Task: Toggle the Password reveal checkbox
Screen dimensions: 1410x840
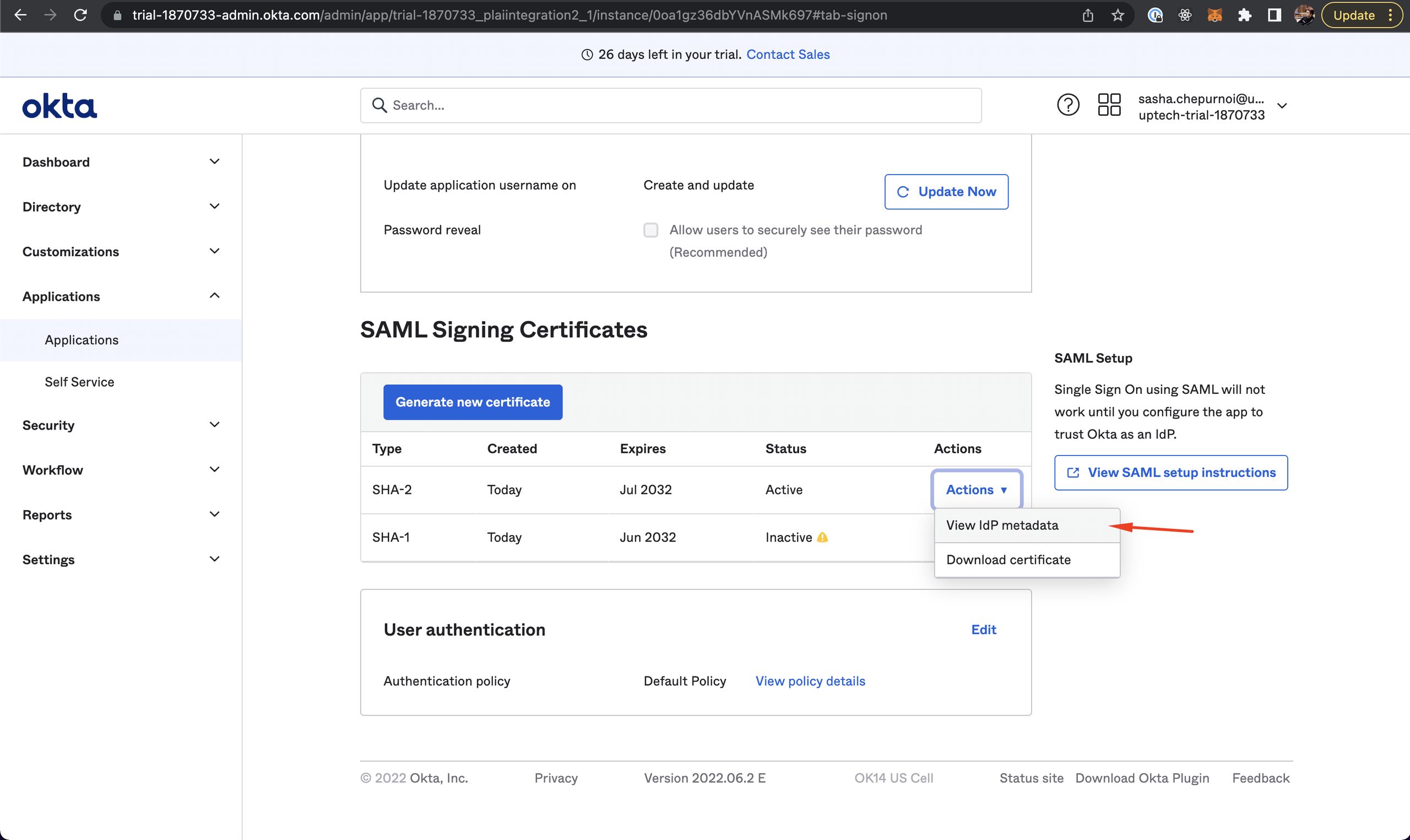Action: pyautogui.click(x=650, y=230)
